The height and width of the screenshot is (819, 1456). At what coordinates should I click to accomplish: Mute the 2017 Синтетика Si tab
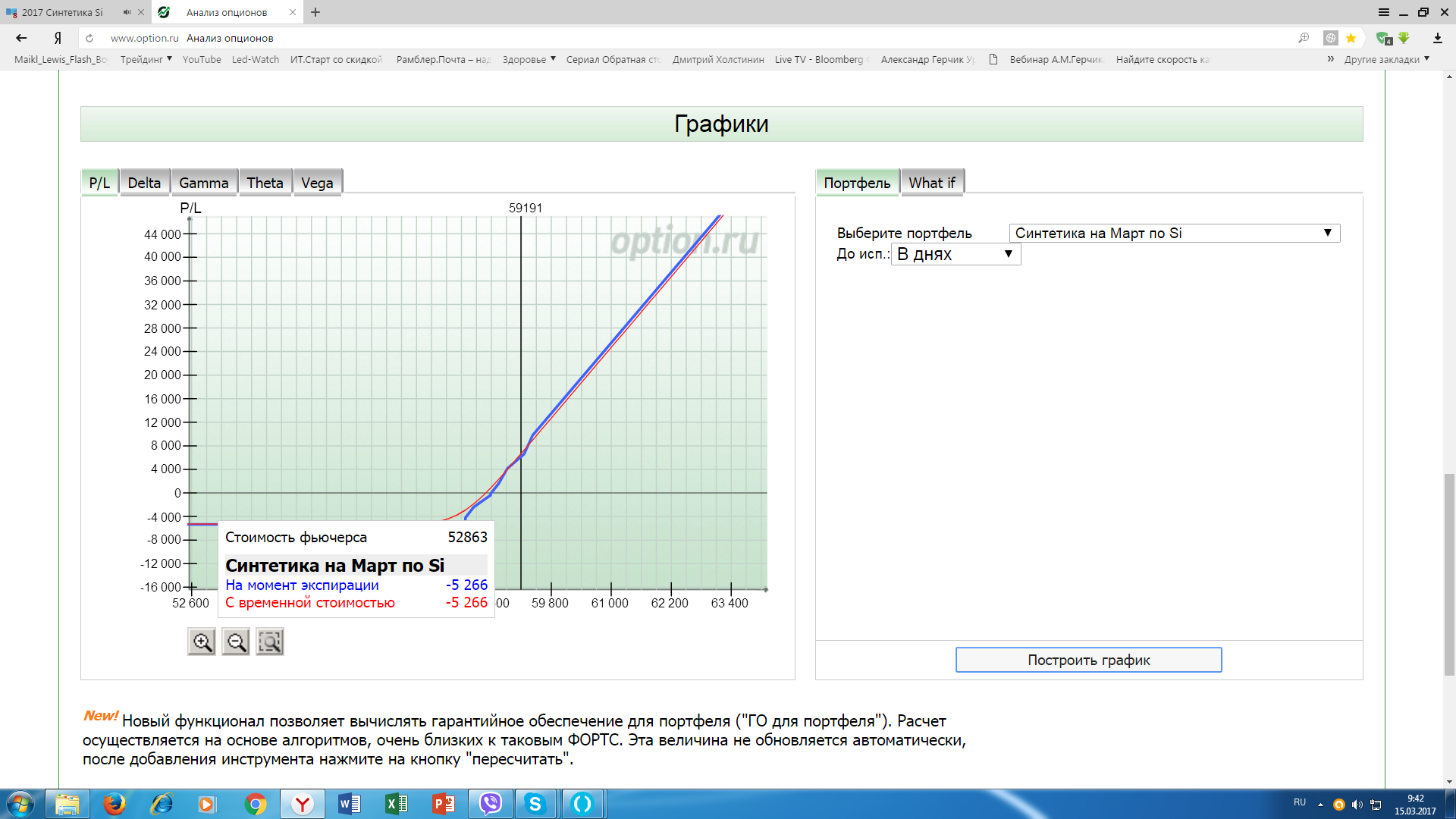[x=127, y=12]
